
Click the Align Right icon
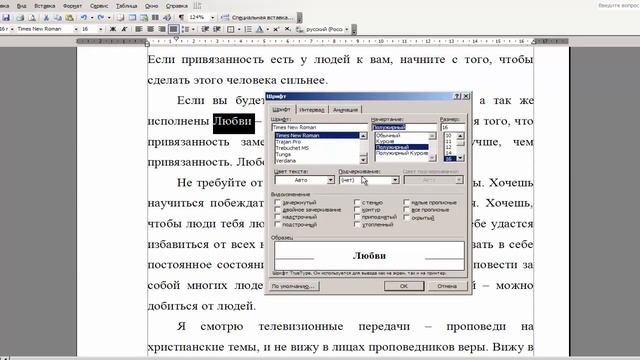coord(162,29)
